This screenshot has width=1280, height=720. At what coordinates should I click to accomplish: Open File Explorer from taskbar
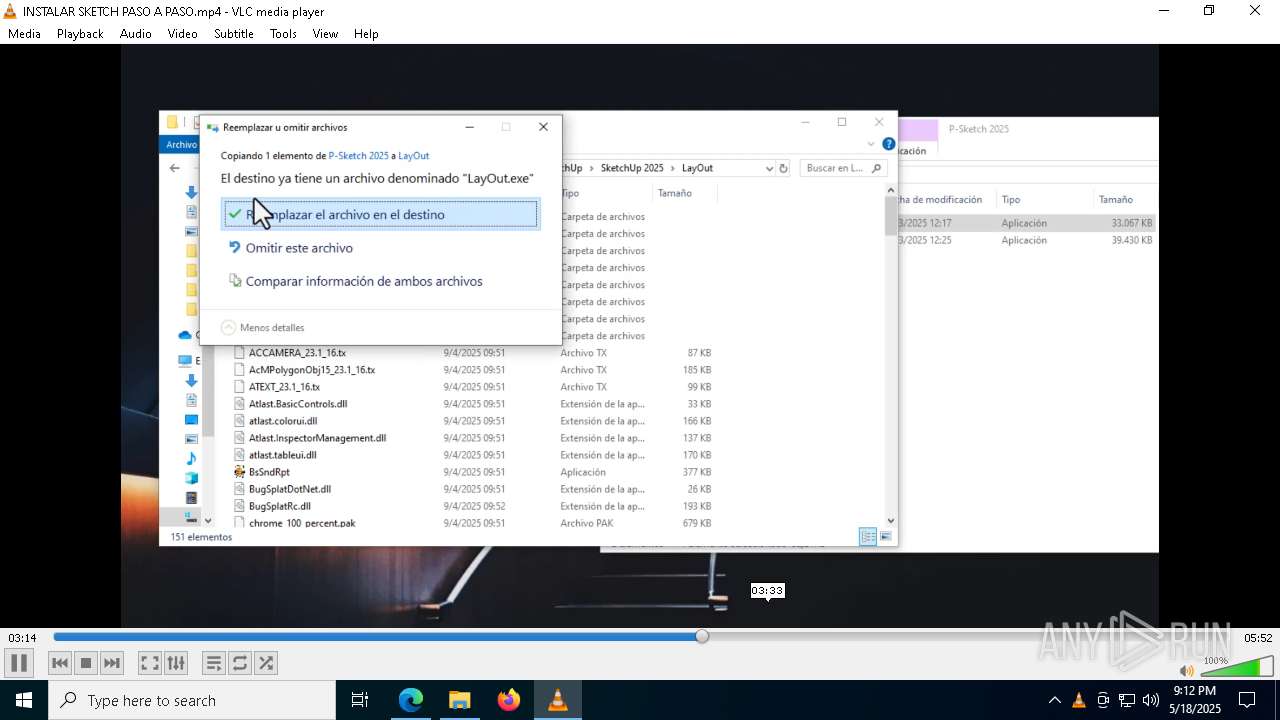pyautogui.click(x=460, y=700)
